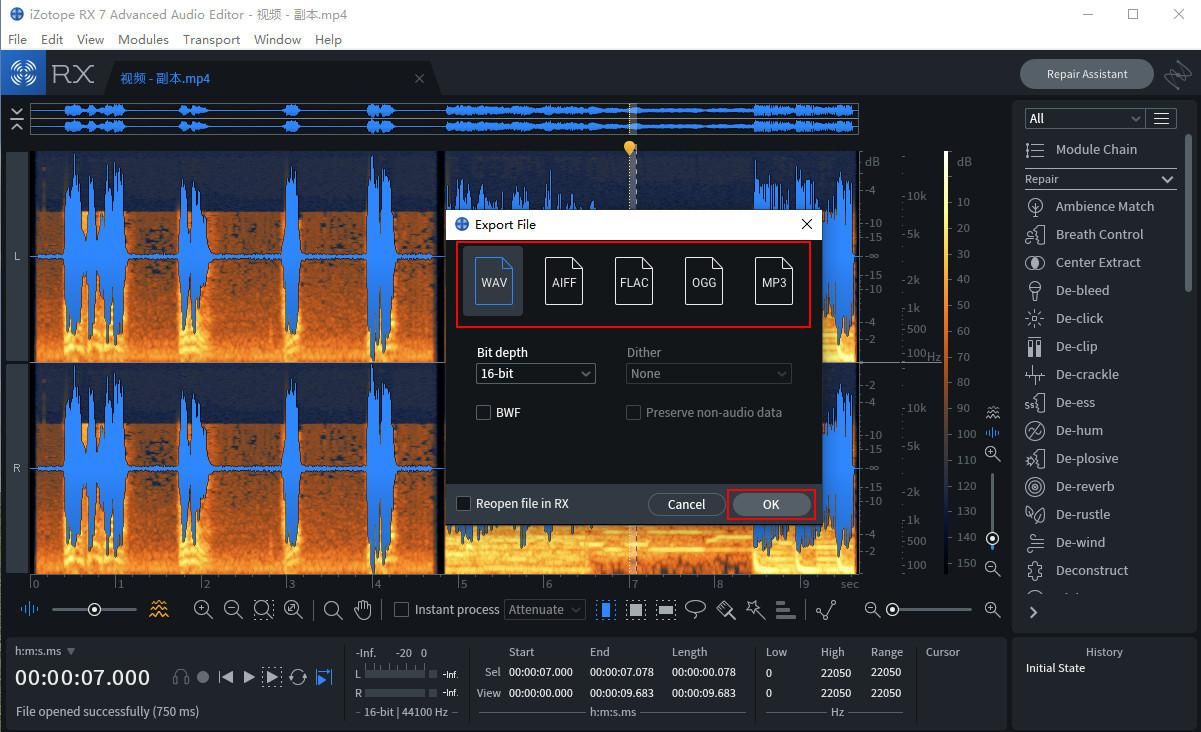Open the View menu

click(x=90, y=39)
